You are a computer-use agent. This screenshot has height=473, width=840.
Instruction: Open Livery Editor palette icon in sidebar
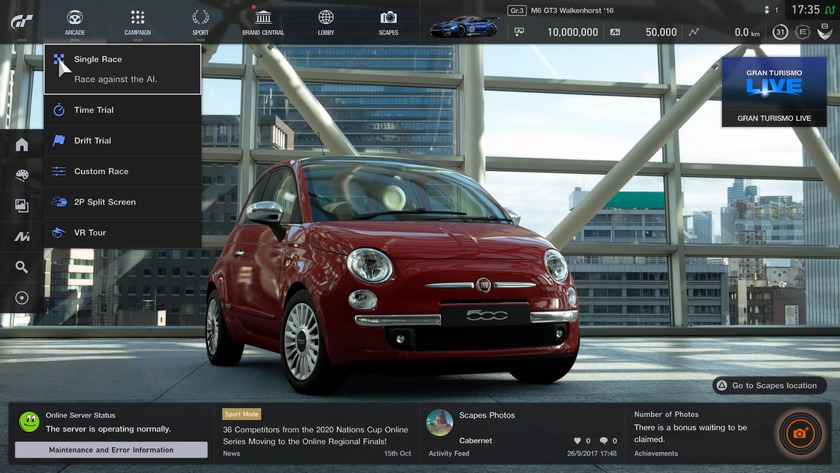pyautogui.click(x=21, y=175)
